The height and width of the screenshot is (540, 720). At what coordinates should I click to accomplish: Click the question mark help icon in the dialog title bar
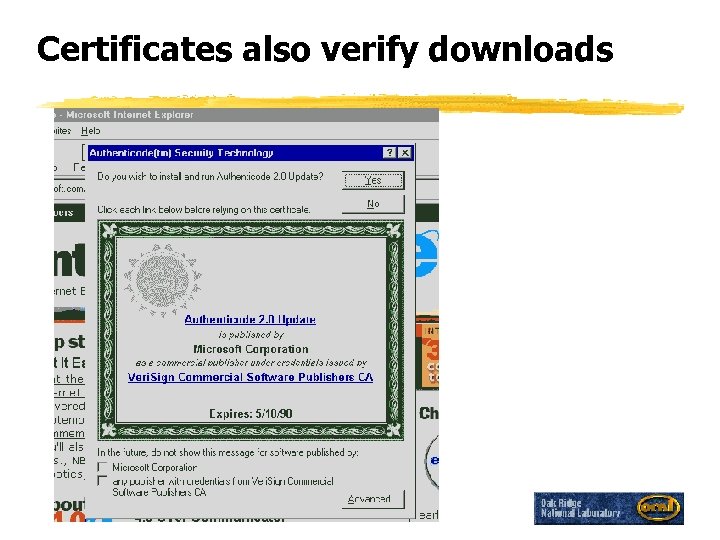tap(389, 153)
